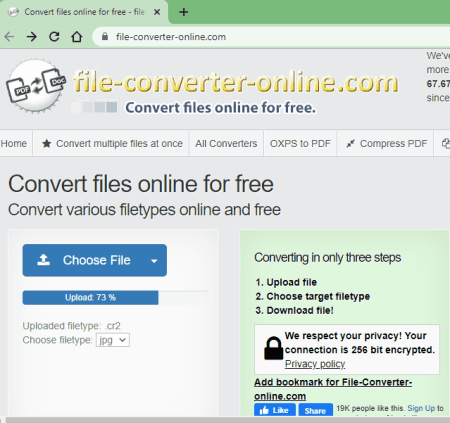
Task: Click the '1. Upload file' step text
Action: pyautogui.click(x=286, y=282)
